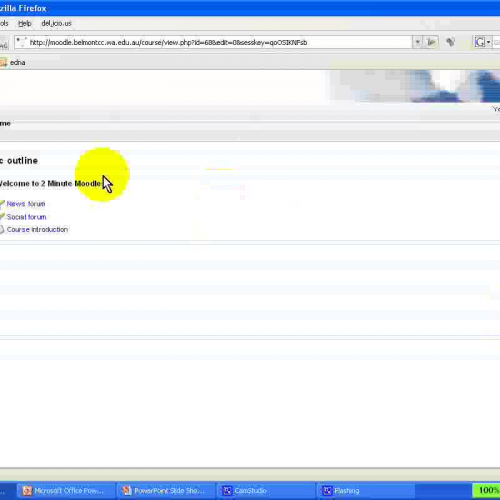Click the outline heading text

[x=22, y=161]
